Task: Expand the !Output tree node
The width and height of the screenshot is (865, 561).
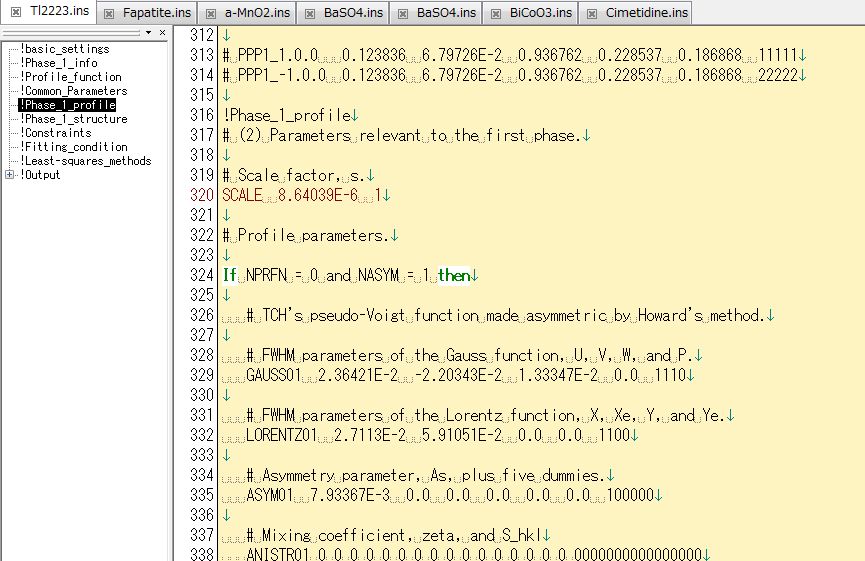Action: click(x=10, y=175)
